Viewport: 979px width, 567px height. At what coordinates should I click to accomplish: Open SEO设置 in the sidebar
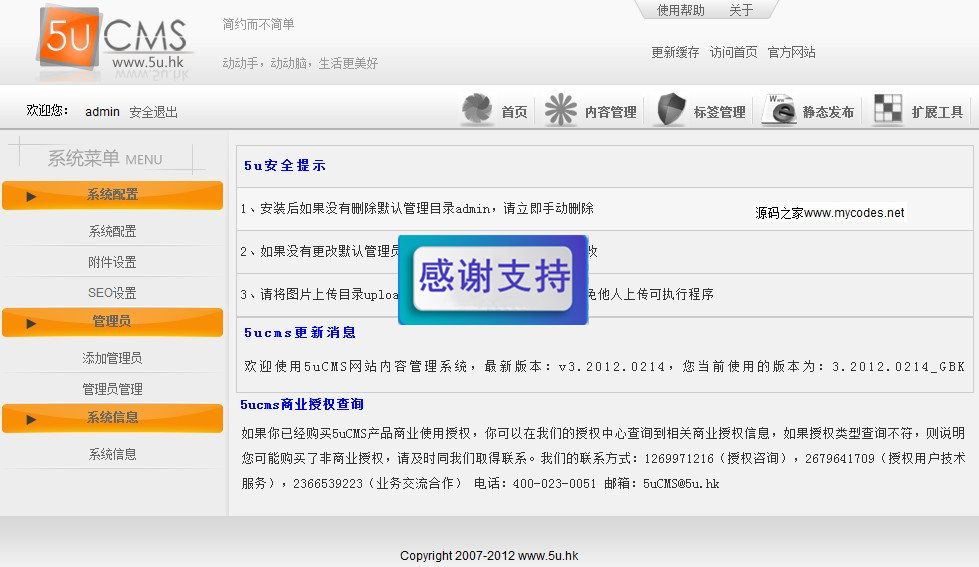pos(112,293)
